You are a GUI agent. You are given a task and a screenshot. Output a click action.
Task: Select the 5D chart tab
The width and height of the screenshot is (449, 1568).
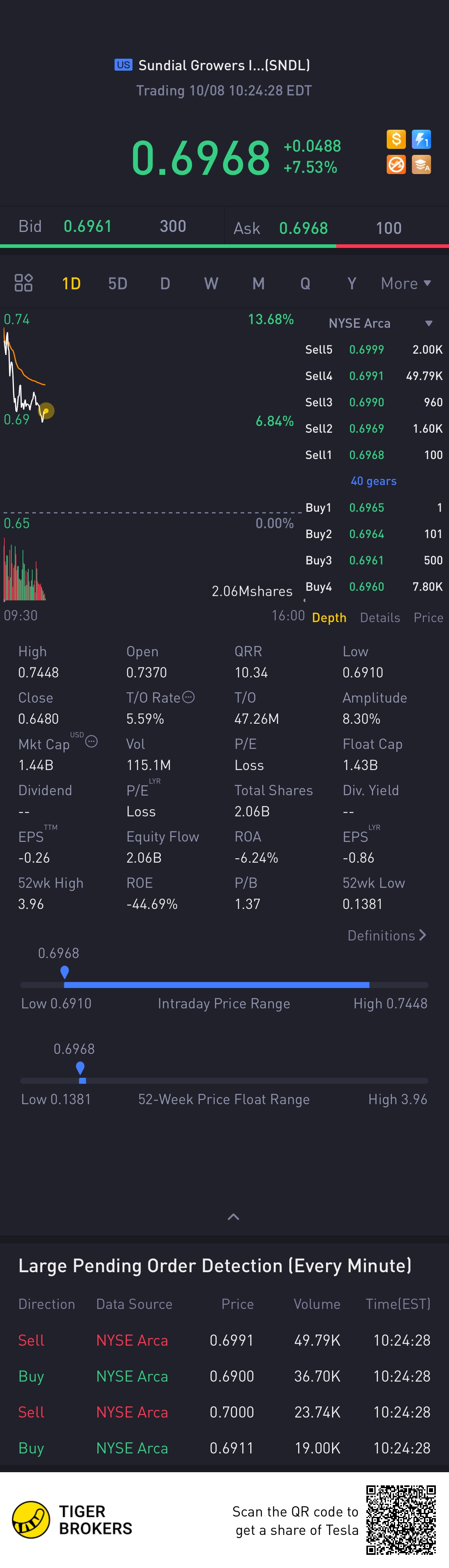(117, 283)
